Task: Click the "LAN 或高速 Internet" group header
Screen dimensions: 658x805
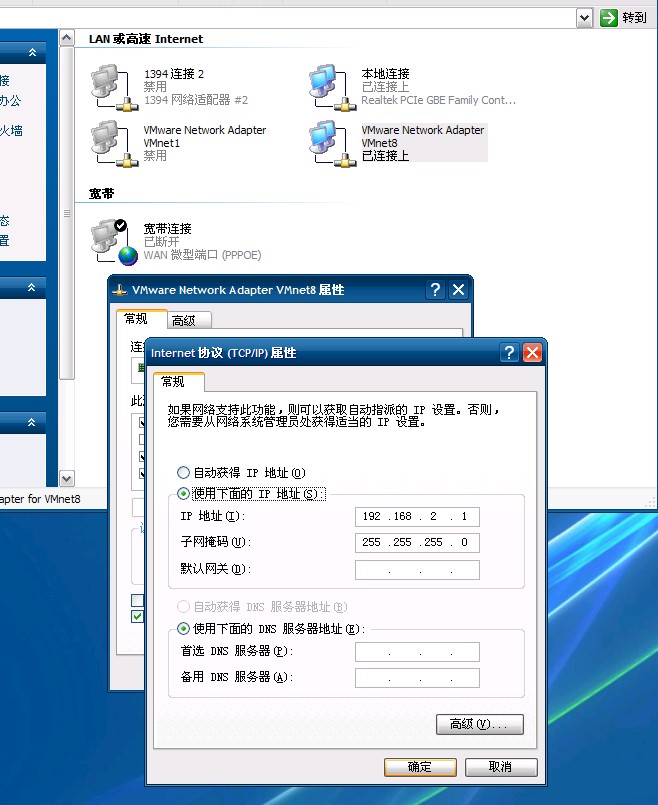Action: pos(146,39)
